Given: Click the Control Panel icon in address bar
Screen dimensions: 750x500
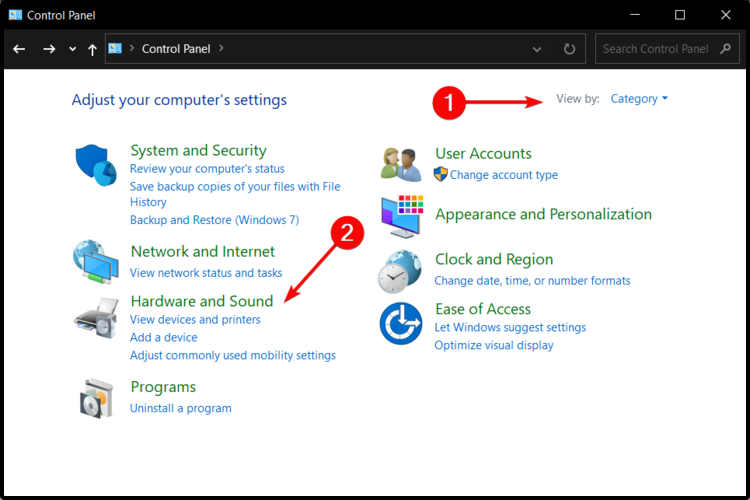Looking at the screenshot, I should [115, 48].
